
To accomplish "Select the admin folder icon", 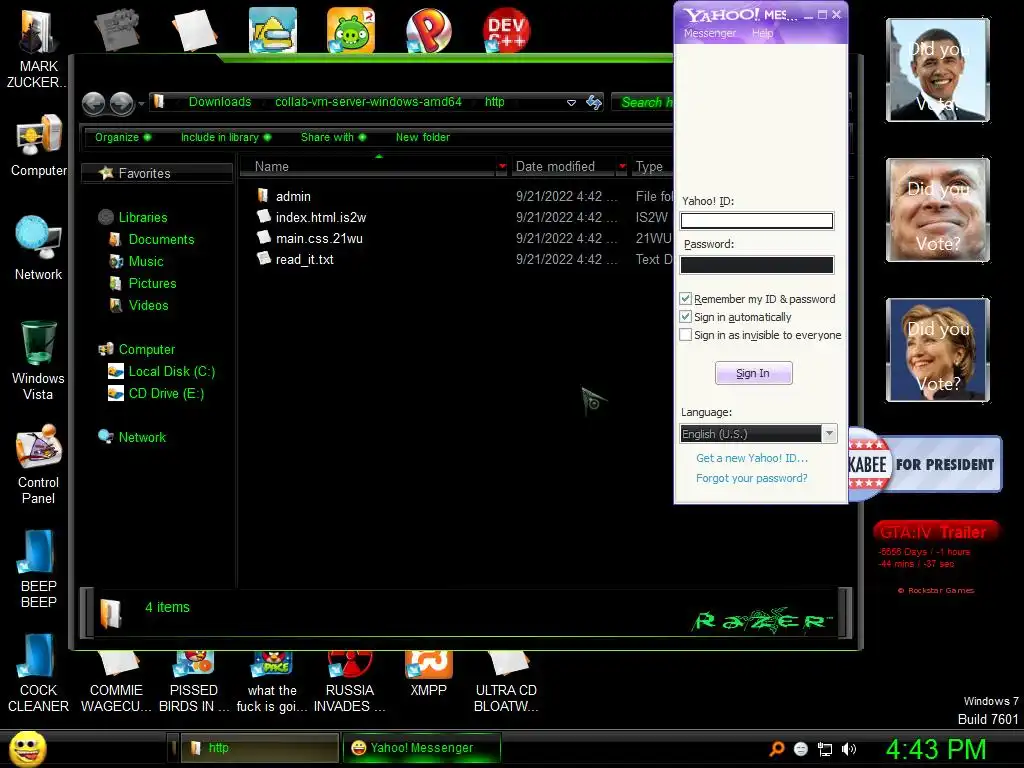I will tap(263, 195).
